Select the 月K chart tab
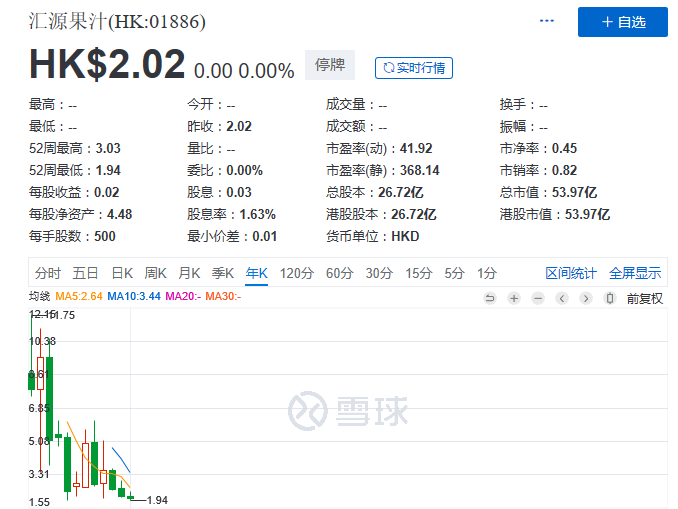Screen dimensions: 678x509 tap(189, 273)
